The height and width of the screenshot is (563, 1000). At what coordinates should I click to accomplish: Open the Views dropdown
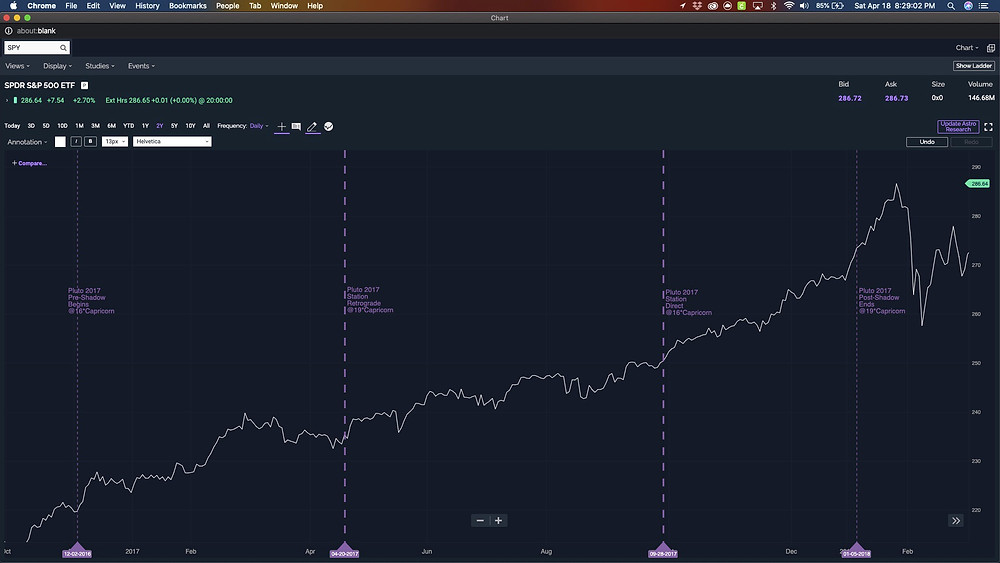click(x=17, y=66)
